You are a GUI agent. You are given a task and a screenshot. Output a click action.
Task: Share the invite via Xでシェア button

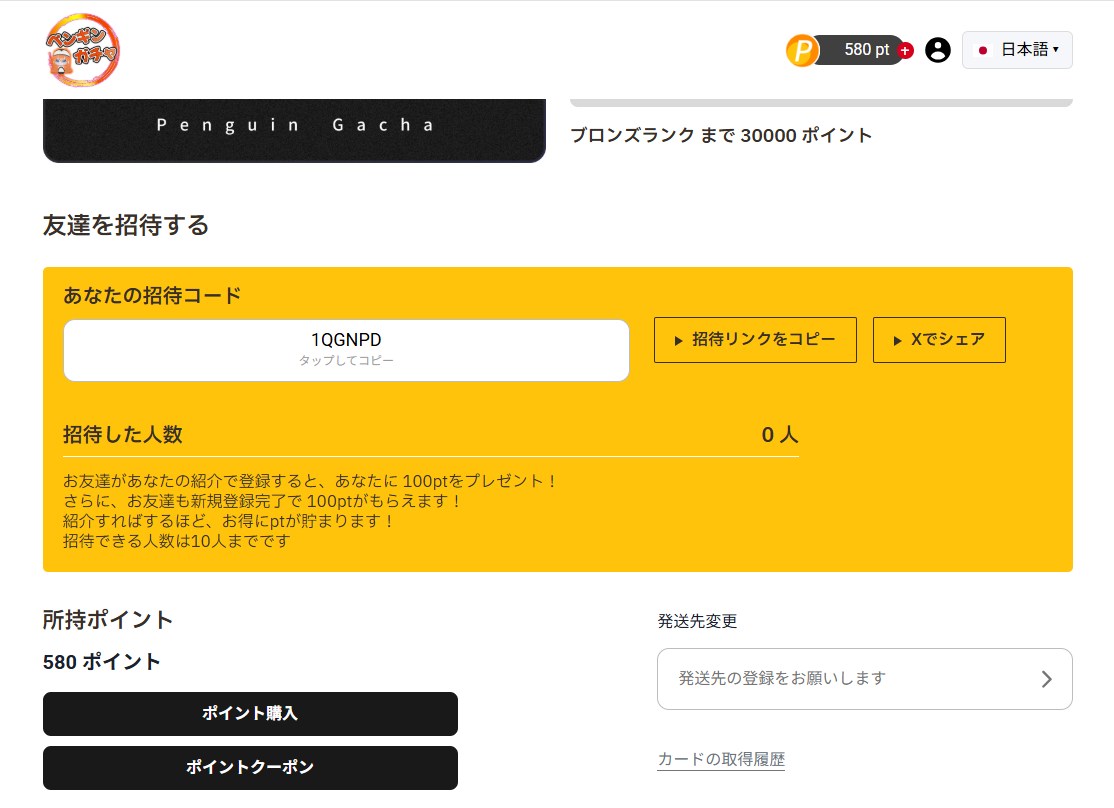[x=939, y=340]
